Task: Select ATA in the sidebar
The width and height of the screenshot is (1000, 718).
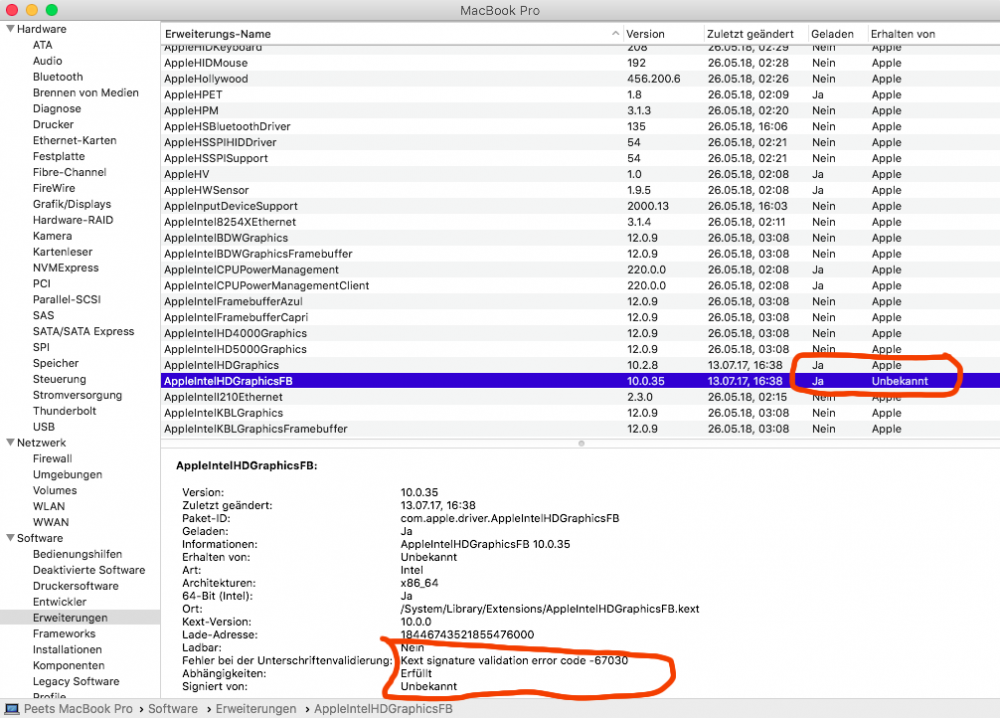Action: pos(43,45)
